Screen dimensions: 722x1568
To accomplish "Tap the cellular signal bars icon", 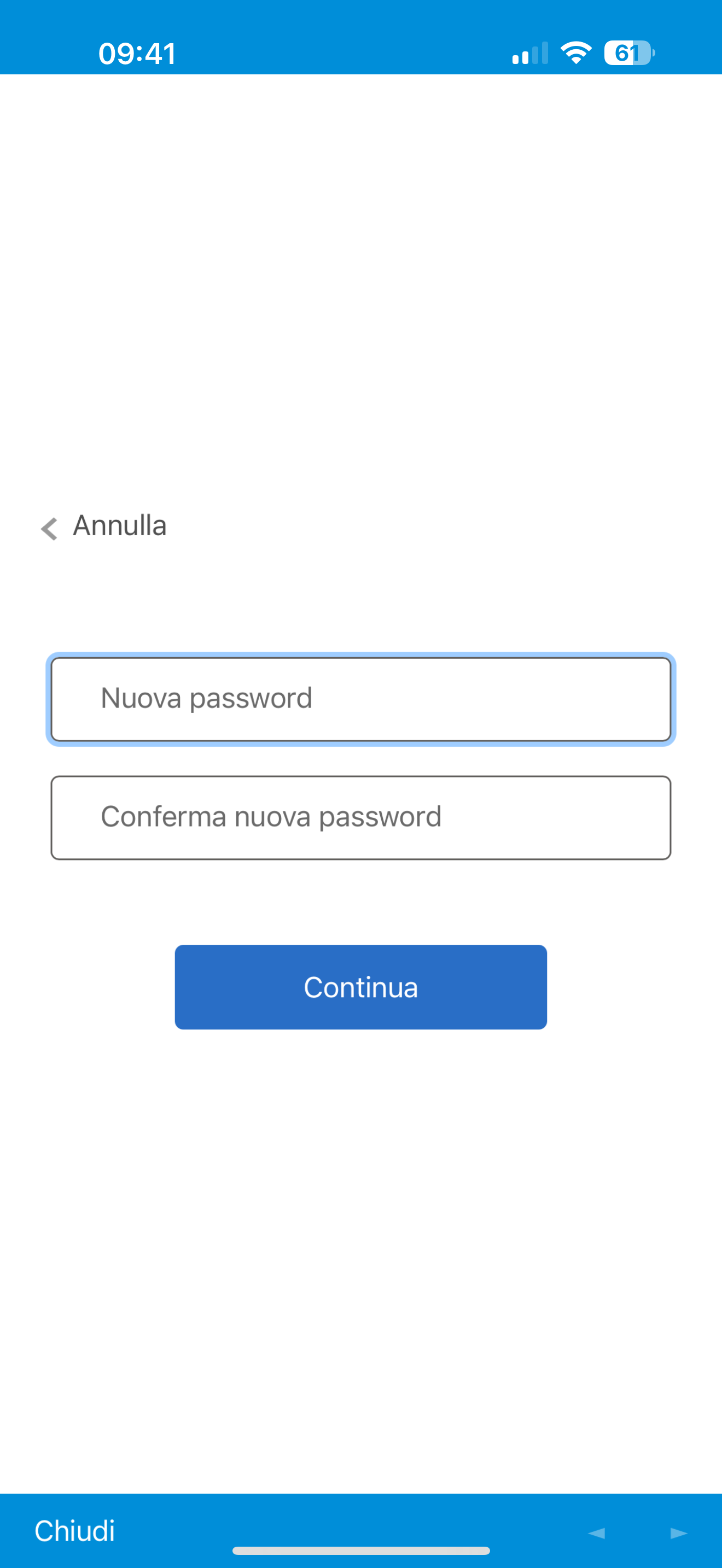I will click(530, 53).
